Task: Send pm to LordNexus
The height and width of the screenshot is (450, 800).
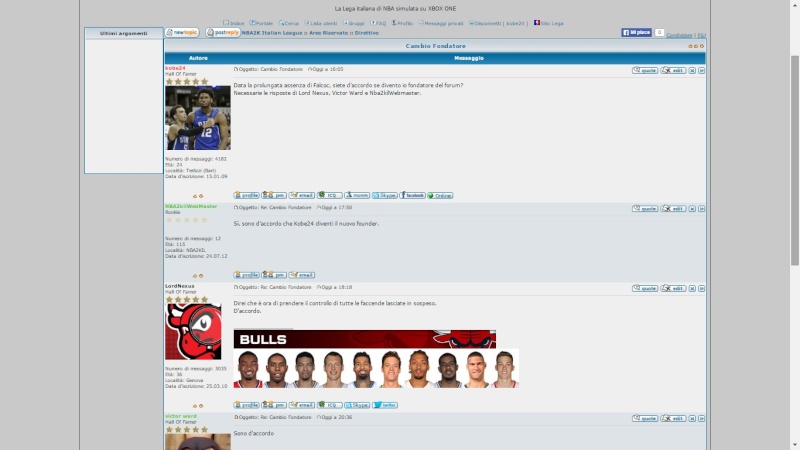Action: (274, 405)
